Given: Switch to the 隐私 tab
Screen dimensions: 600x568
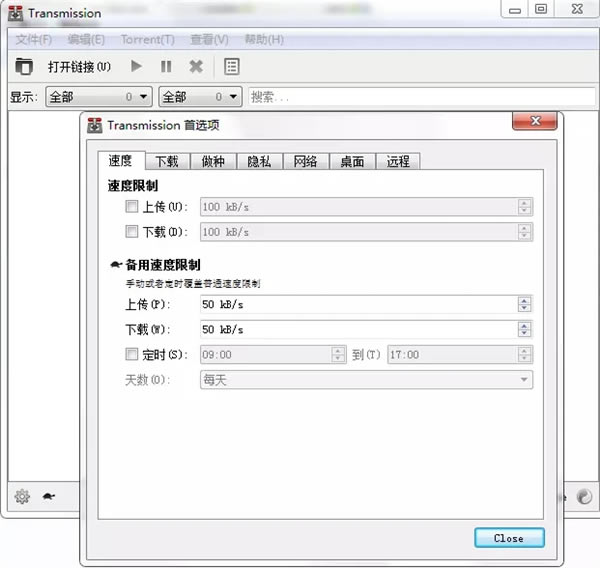Looking at the screenshot, I should 259,162.
